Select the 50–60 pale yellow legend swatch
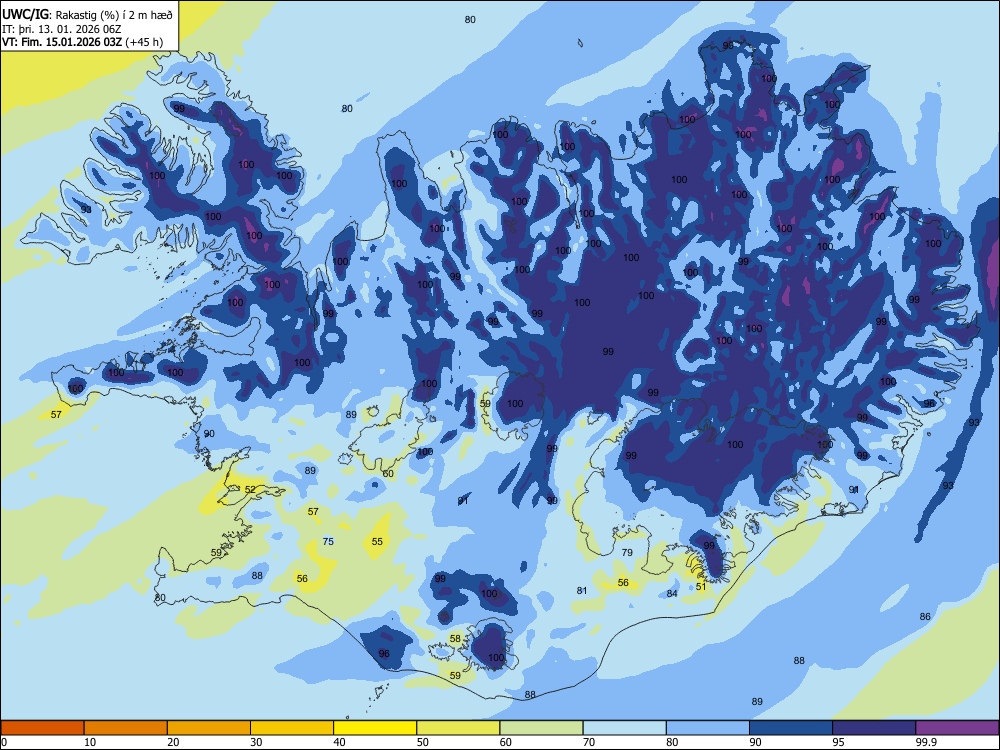This screenshot has height=750, width=1000. [458, 728]
